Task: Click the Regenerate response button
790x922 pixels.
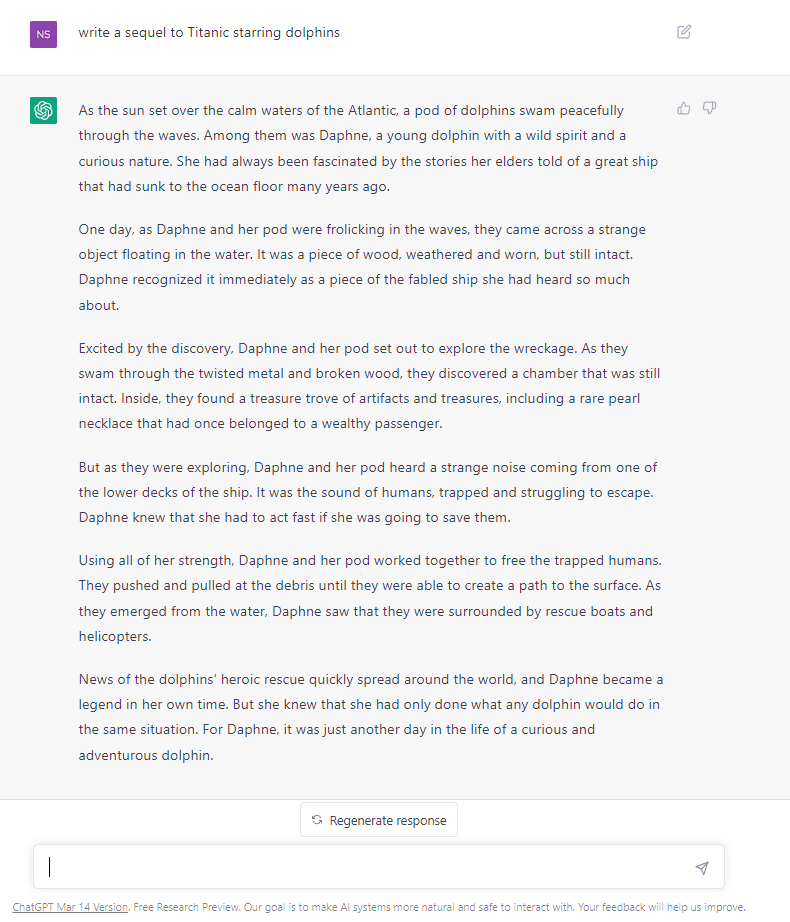Action: coord(379,820)
